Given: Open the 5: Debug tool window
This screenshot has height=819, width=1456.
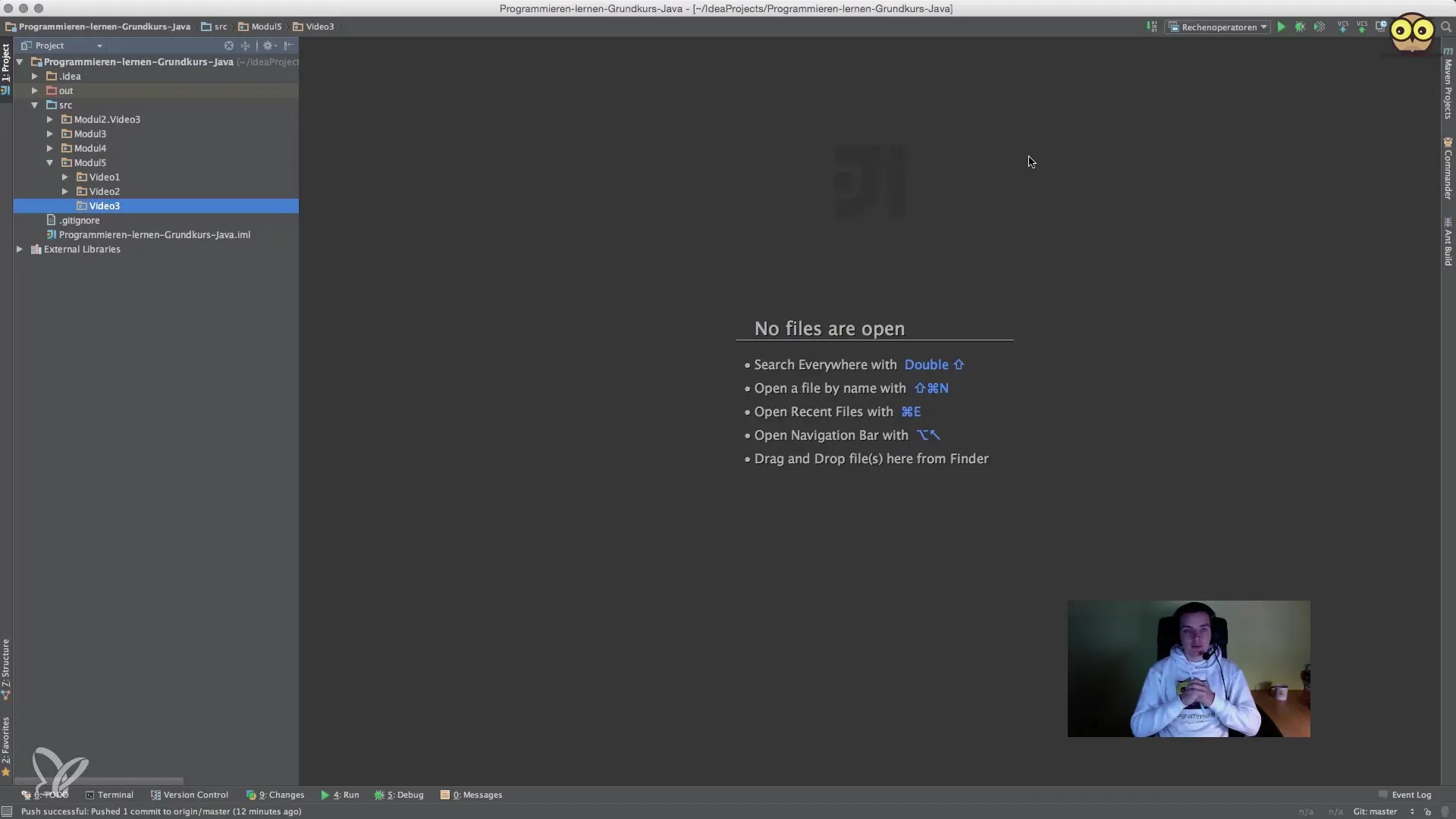Looking at the screenshot, I should (399, 795).
